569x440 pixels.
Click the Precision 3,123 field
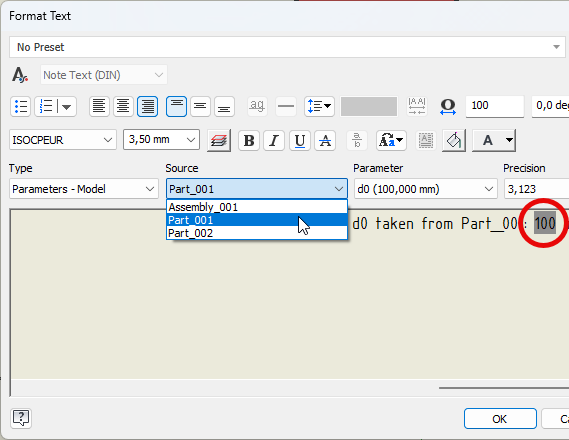tap(536, 189)
